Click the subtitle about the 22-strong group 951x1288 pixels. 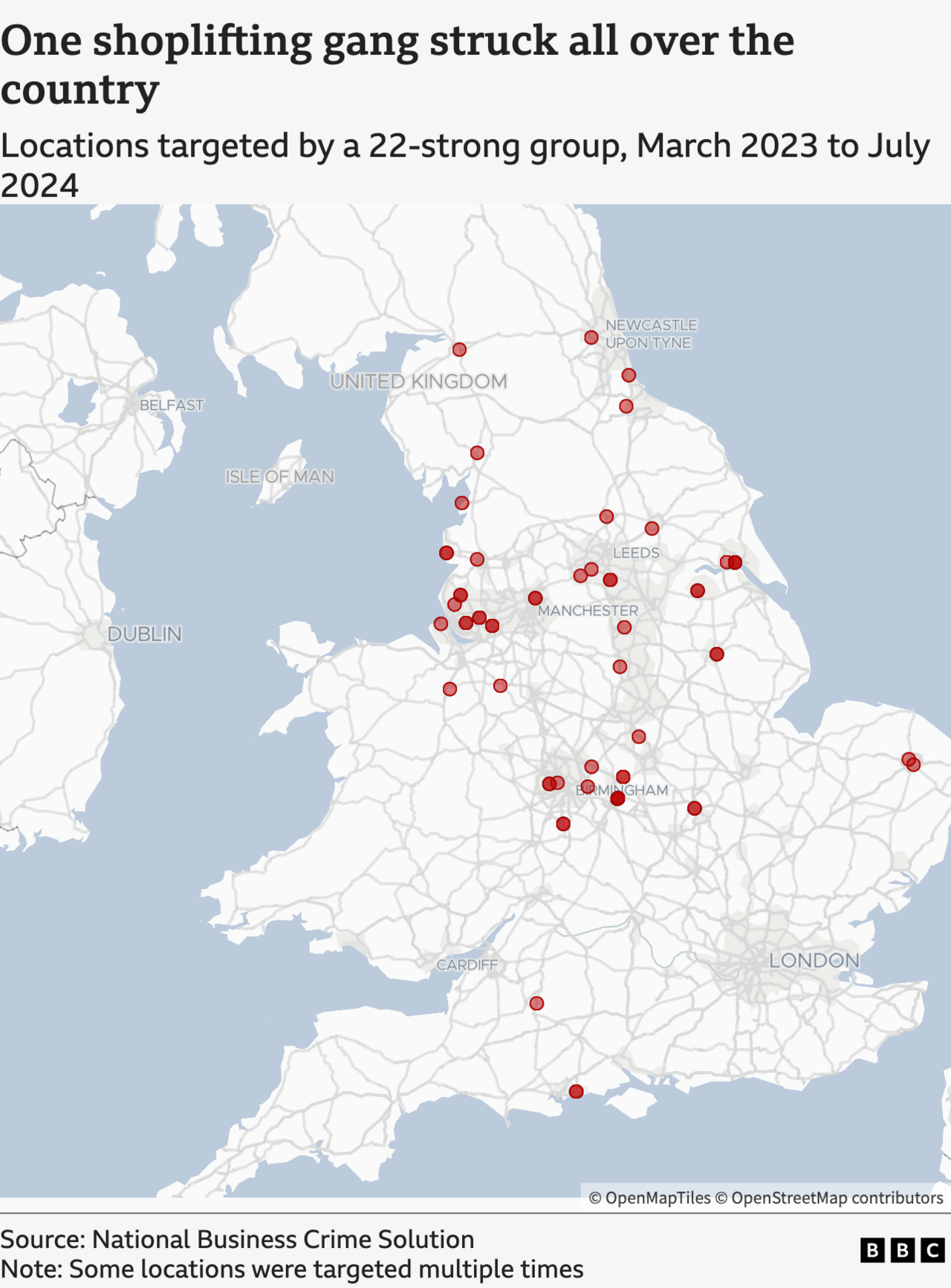click(465, 165)
